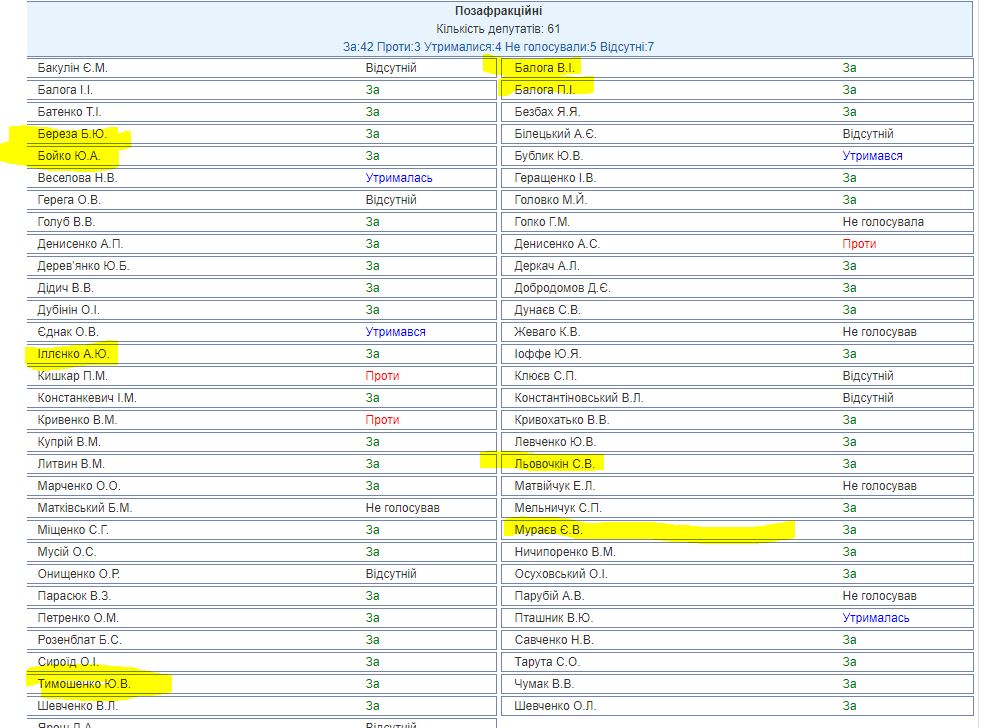
Task: Click the vote summary line За:42 Проти:3
Action: click(x=498, y=46)
